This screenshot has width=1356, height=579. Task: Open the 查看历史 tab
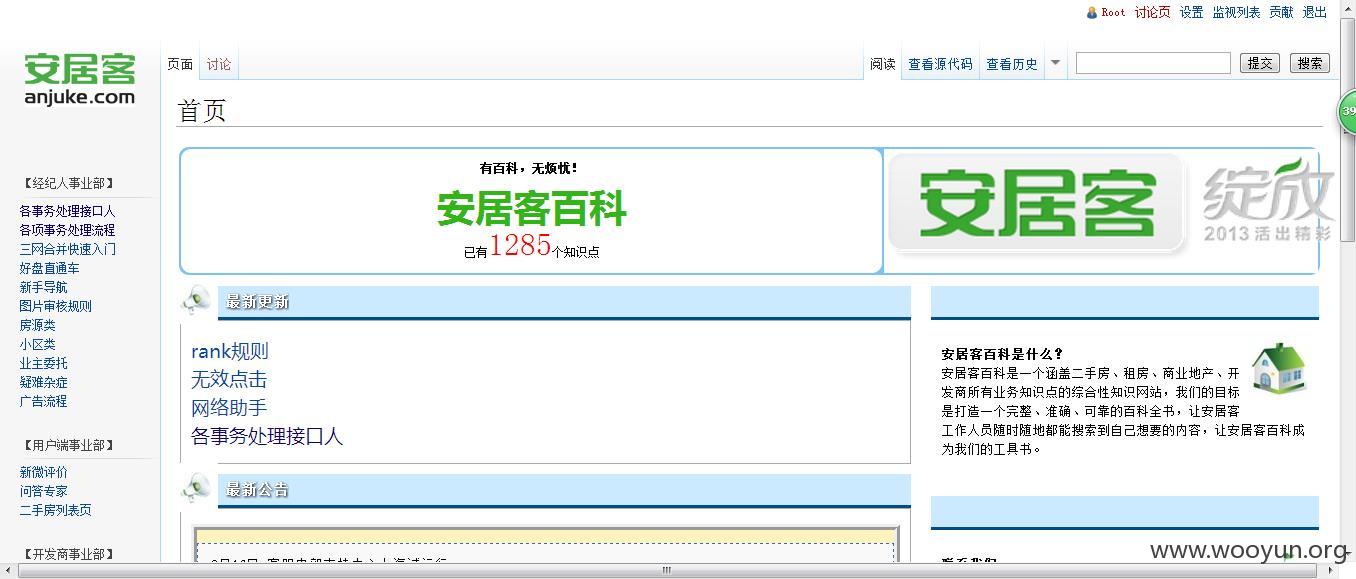[x=1012, y=64]
